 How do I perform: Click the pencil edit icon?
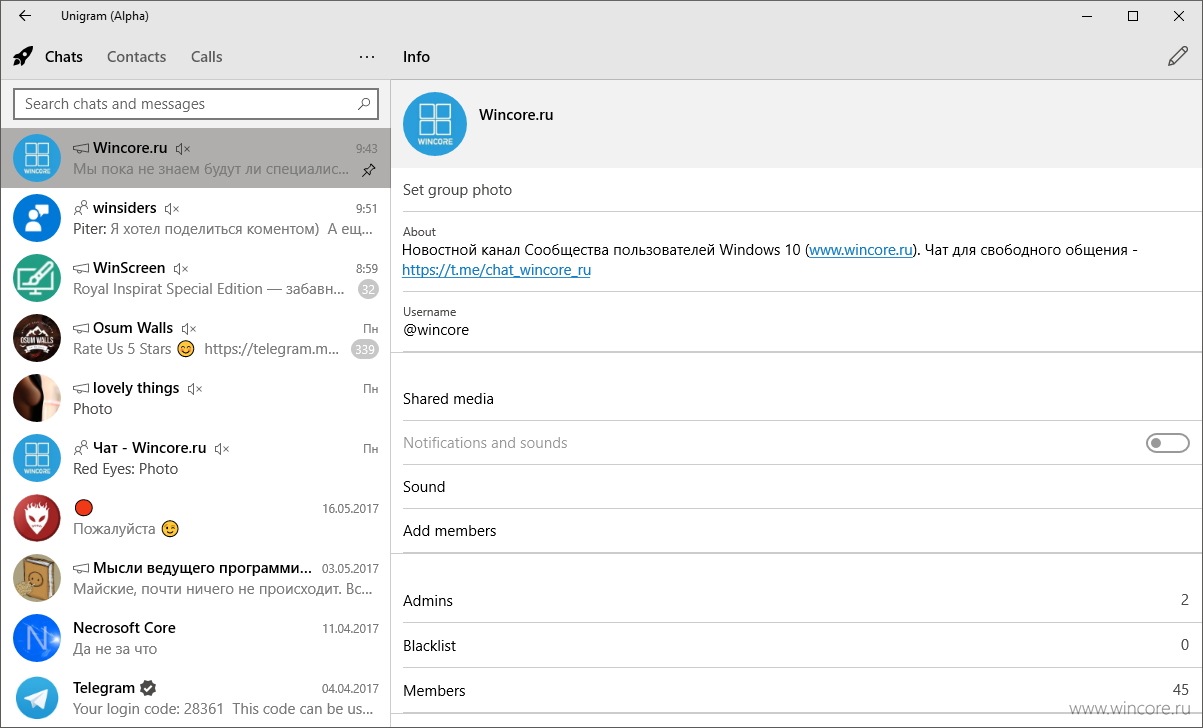click(1178, 56)
